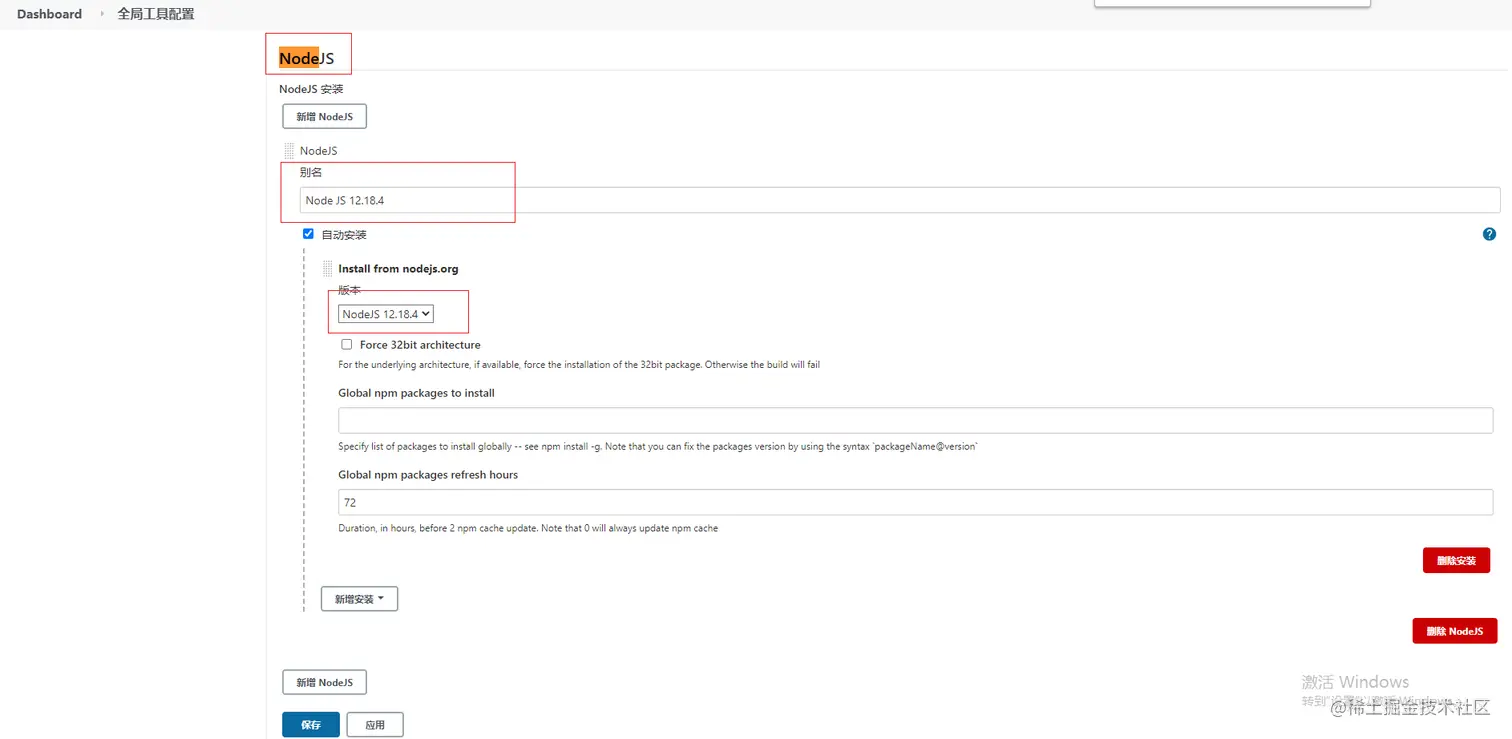
Task: Click the bottom 新增 NodeJS button
Action: pos(325,682)
